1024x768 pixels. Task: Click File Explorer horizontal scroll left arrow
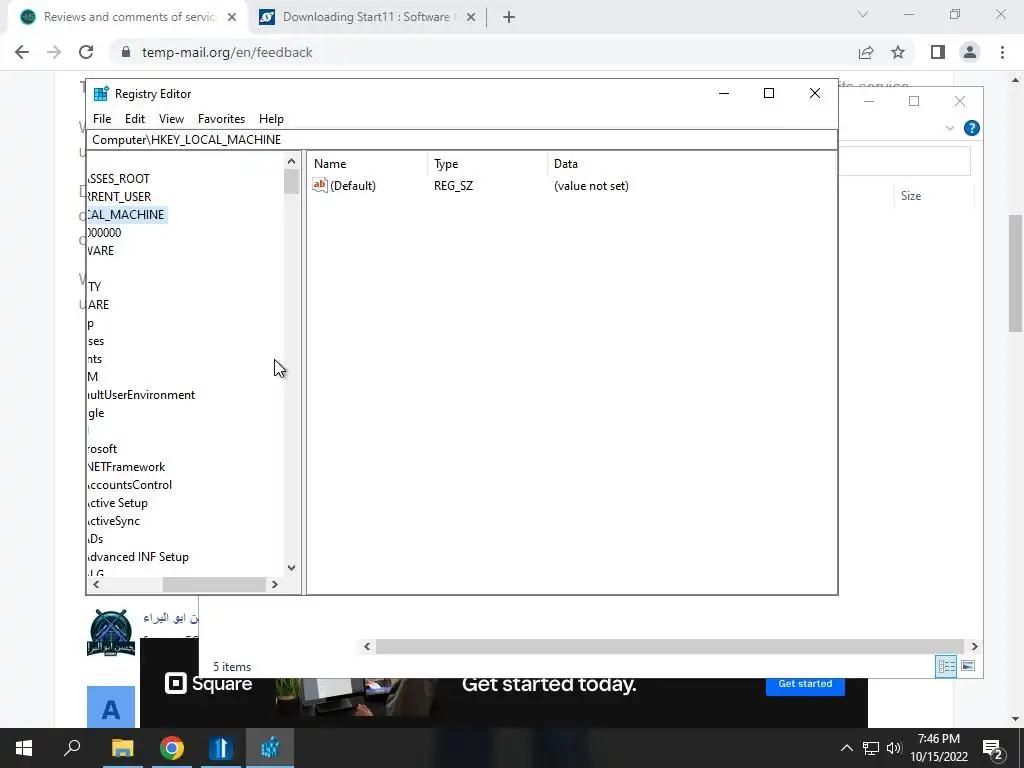pos(367,647)
